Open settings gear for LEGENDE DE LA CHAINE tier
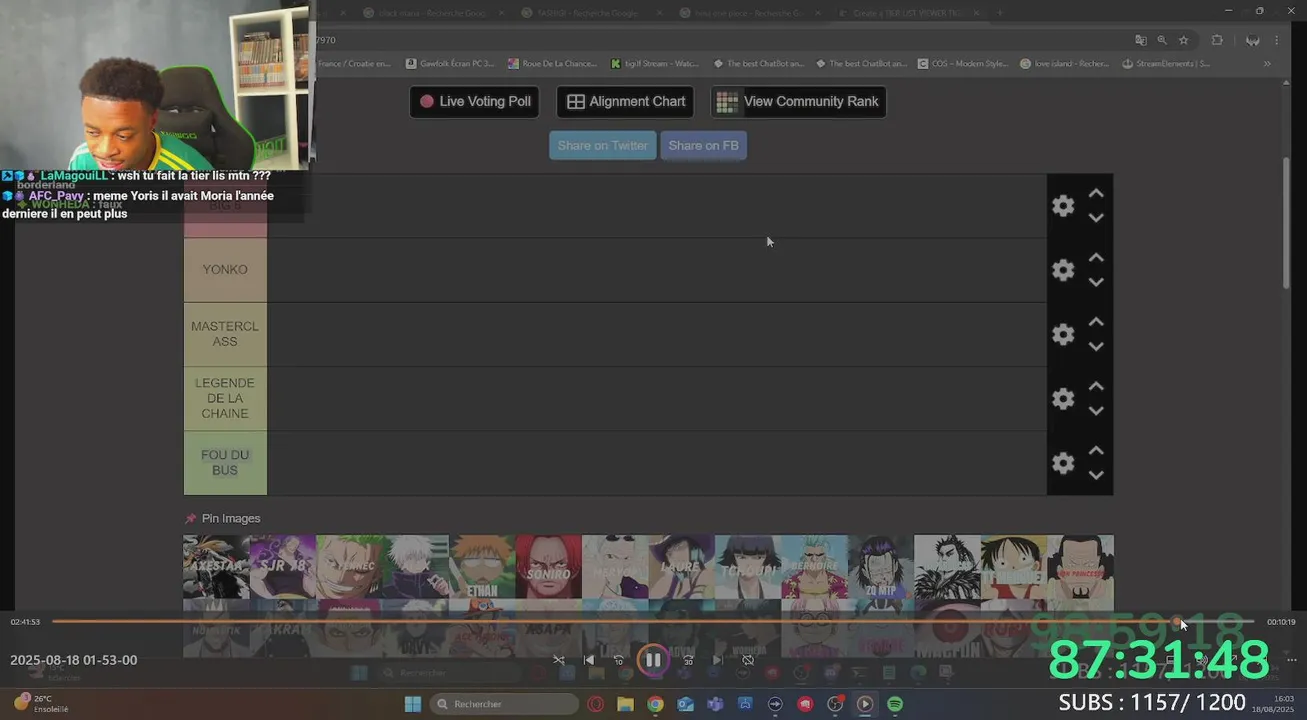Viewport: 1307px width, 720px height. coord(1063,398)
